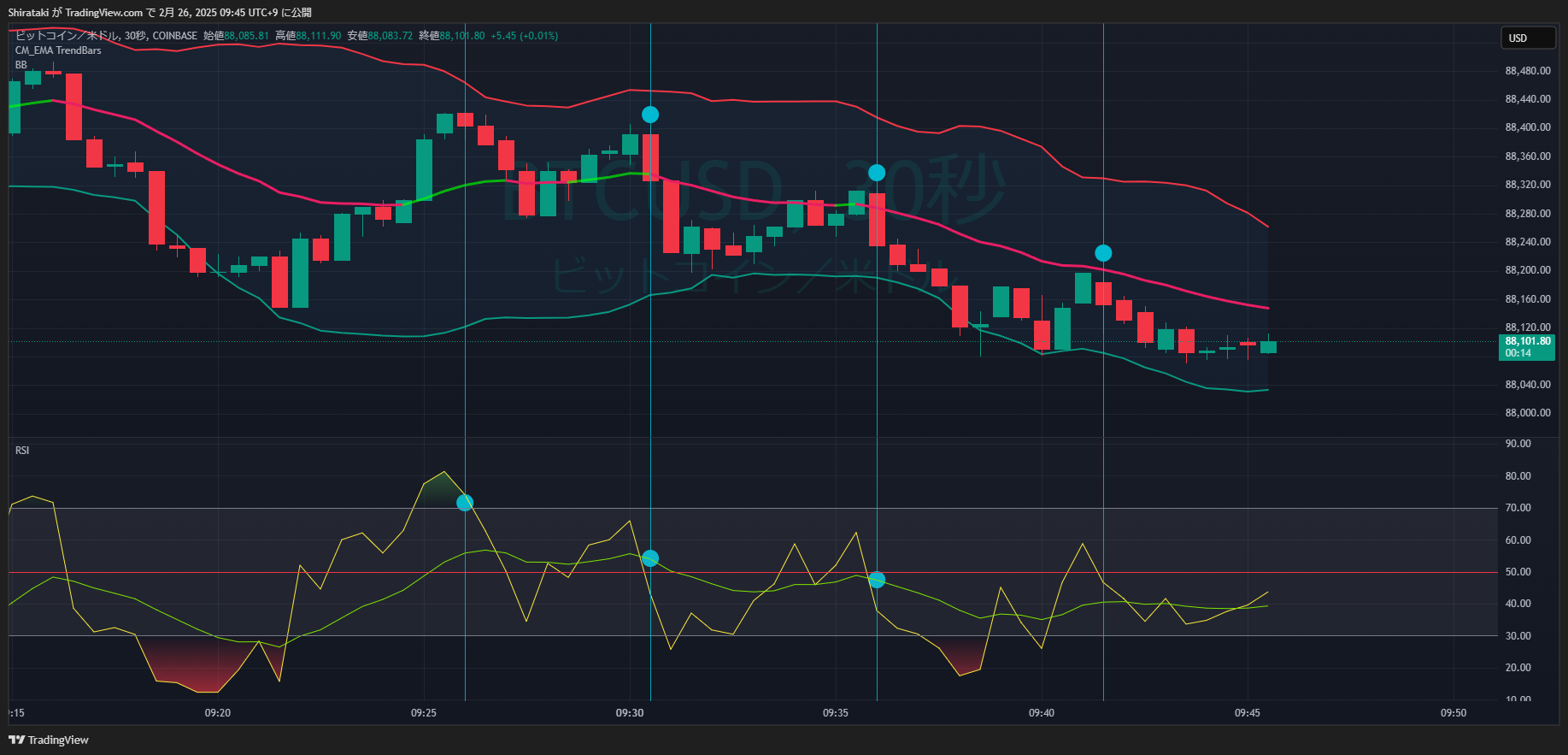Click the RSI 90.00 scale label

click(x=1518, y=444)
